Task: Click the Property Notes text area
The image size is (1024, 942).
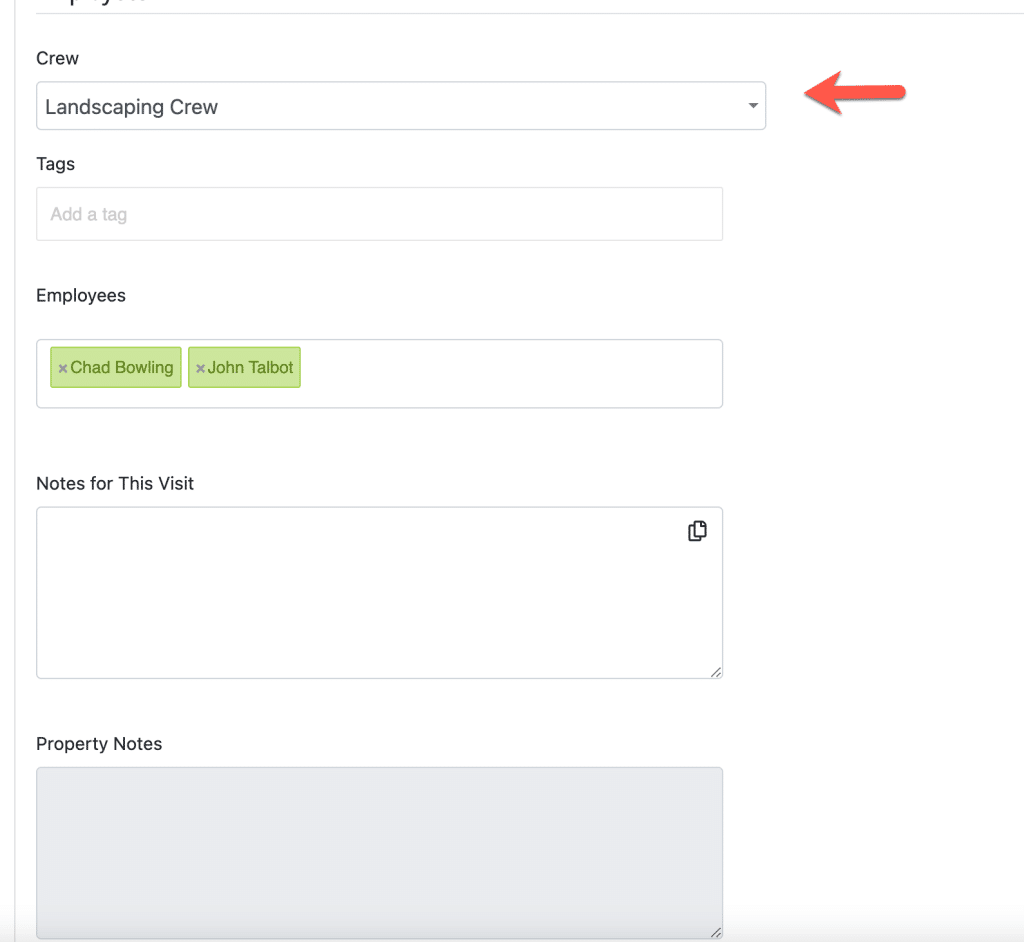Action: [x=379, y=853]
